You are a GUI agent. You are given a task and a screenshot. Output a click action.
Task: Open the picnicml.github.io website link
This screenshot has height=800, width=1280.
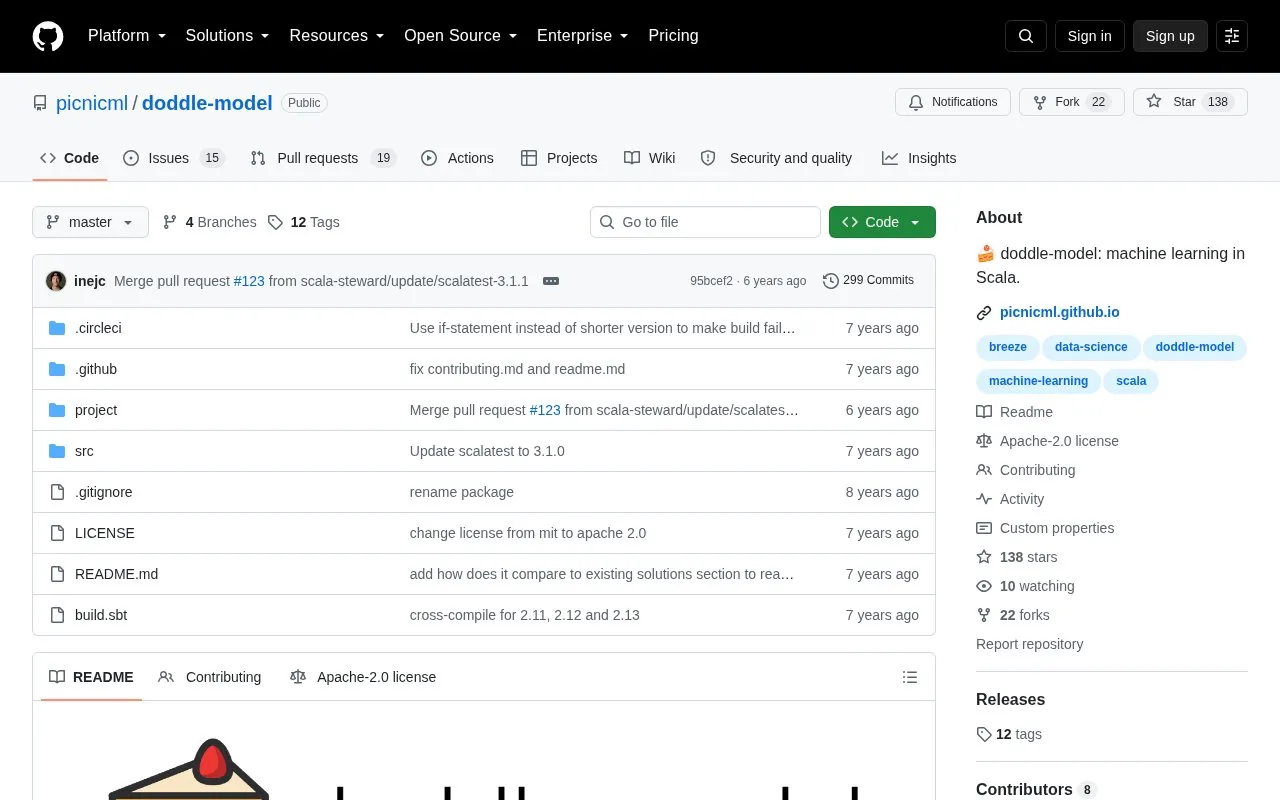[x=1060, y=312]
